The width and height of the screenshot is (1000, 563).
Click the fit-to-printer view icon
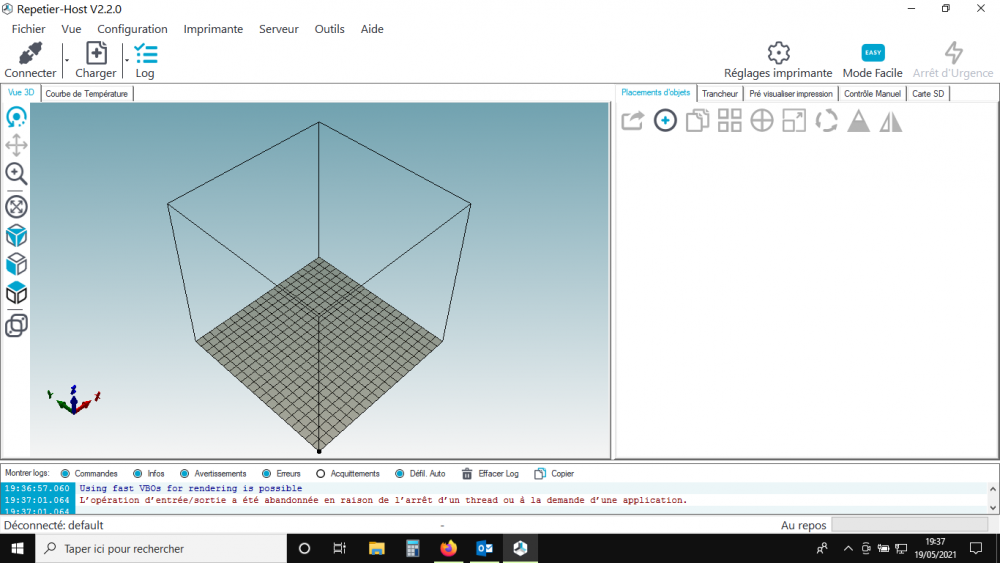pyautogui.click(x=17, y=207)
